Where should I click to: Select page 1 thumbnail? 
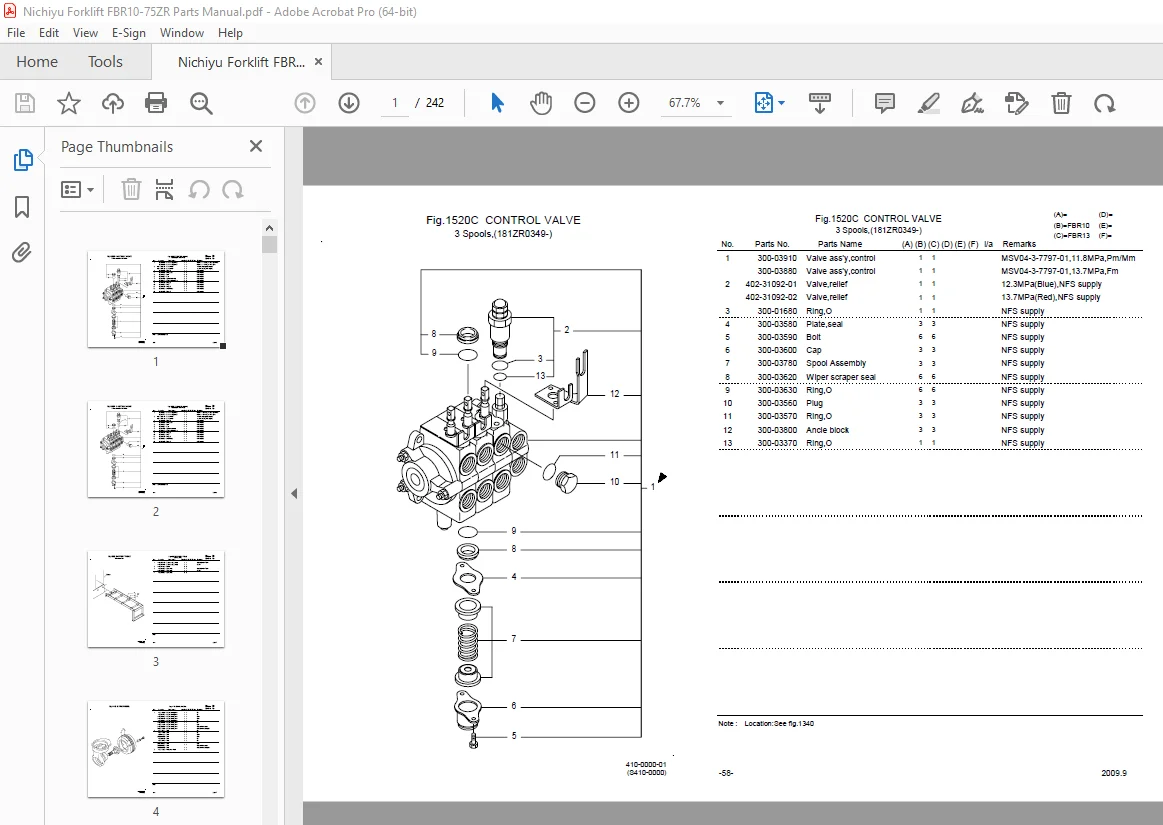[156, 300]
